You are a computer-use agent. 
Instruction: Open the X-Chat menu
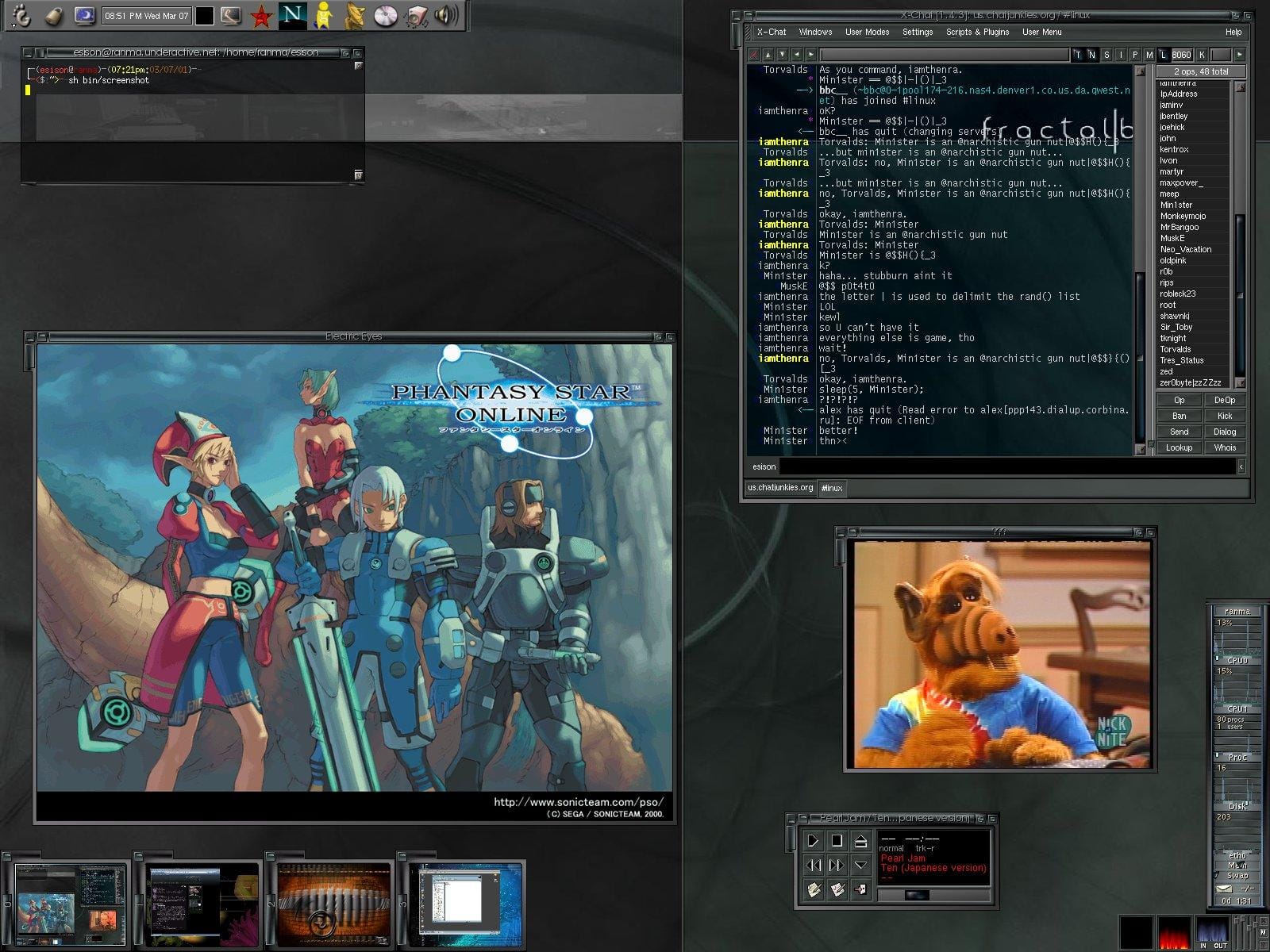coord(772,32)
